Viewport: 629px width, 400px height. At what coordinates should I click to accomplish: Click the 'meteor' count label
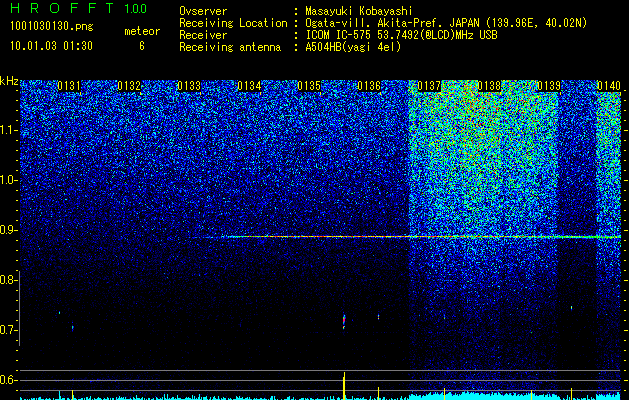point(142,31)
